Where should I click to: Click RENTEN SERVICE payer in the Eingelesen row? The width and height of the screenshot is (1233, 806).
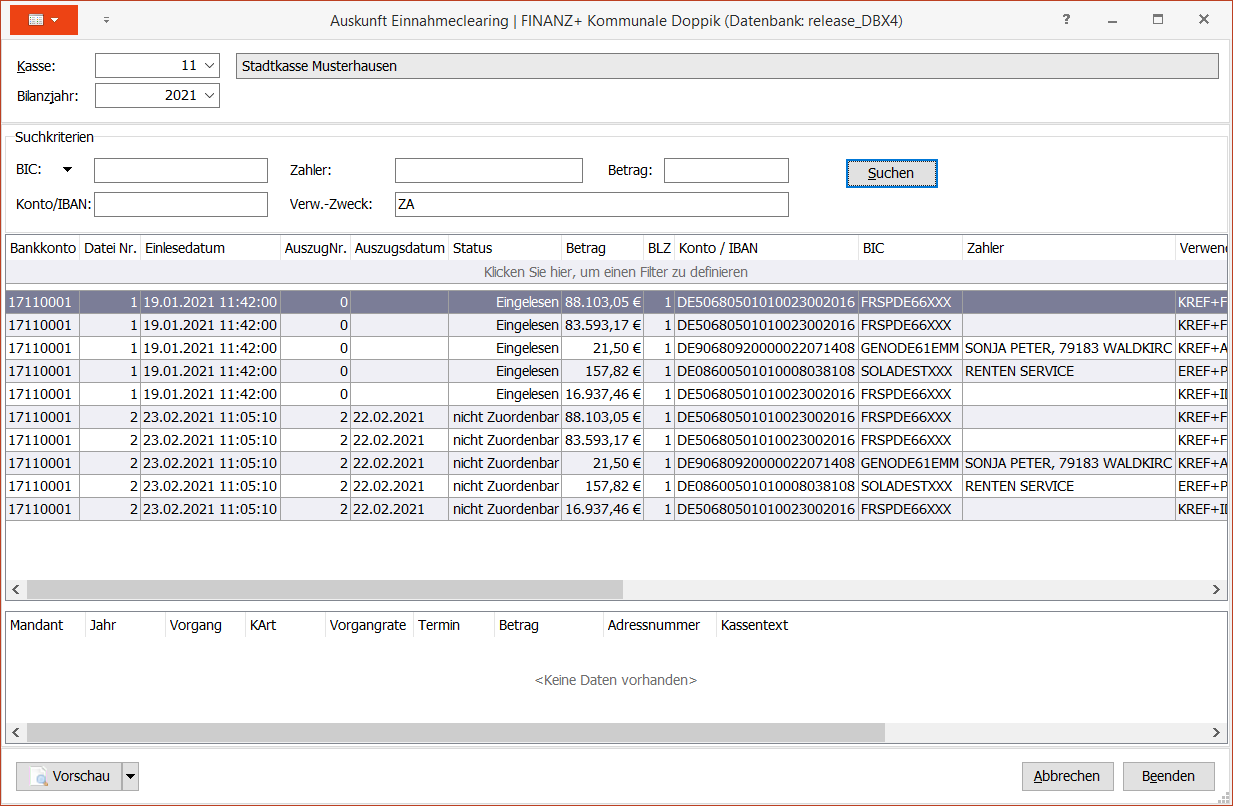coord(1069,371)
